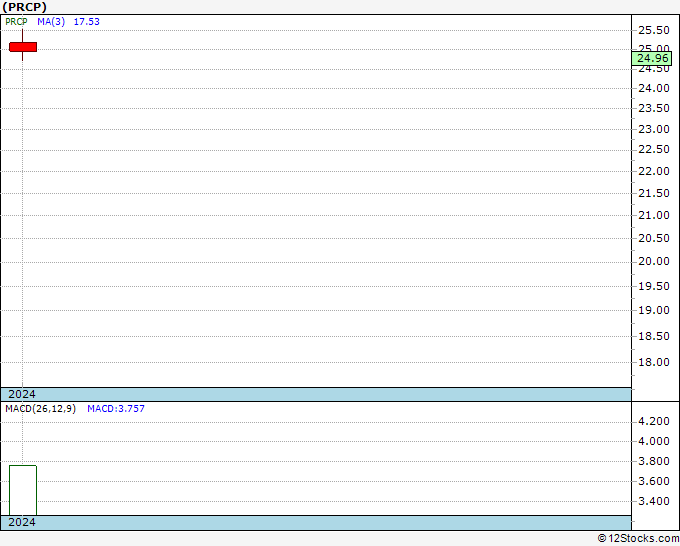
Task: Click the 12Stocks.com copyright text
Action: pos(638,538)
